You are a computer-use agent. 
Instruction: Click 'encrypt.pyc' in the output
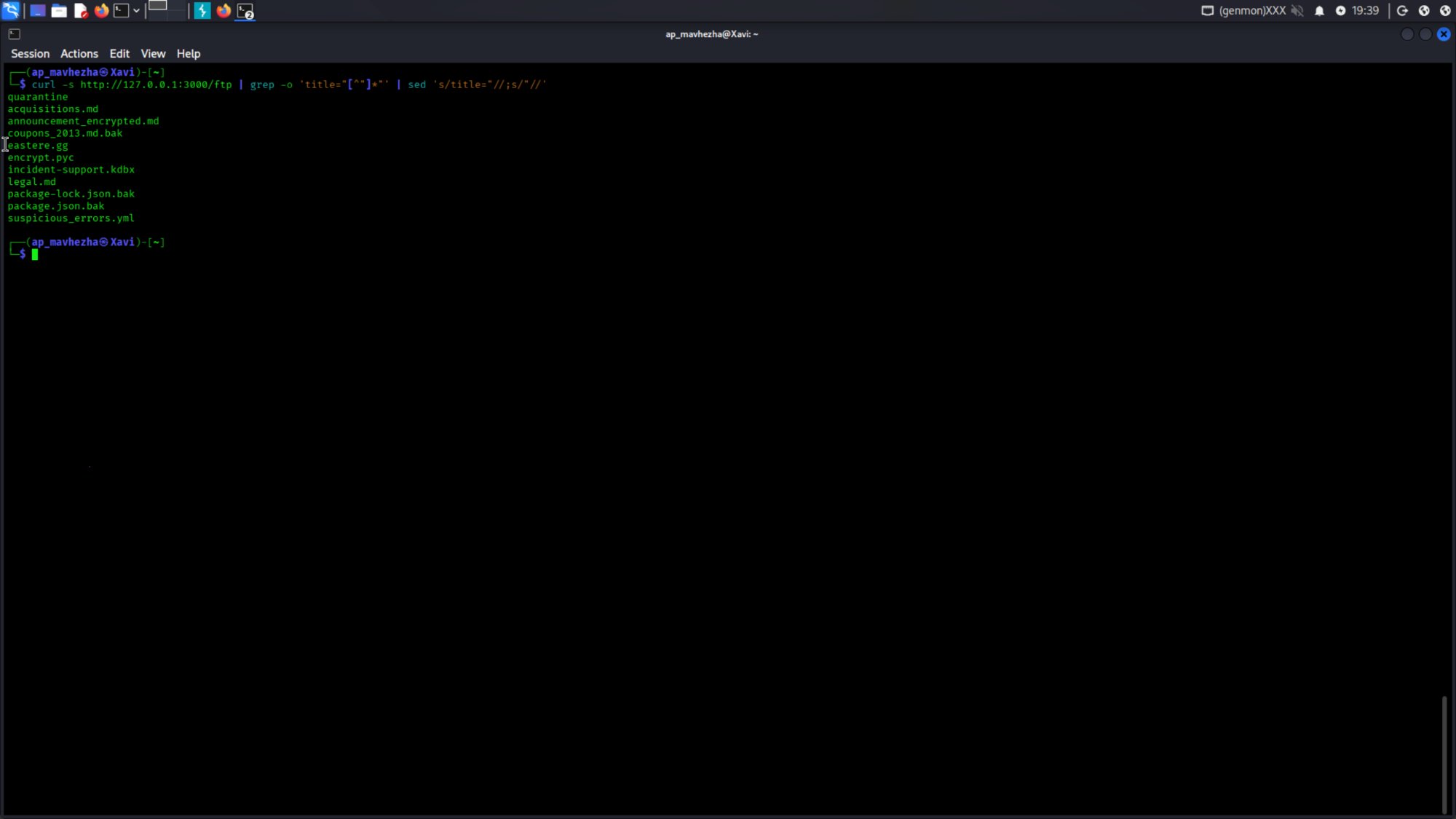point(41,158)
